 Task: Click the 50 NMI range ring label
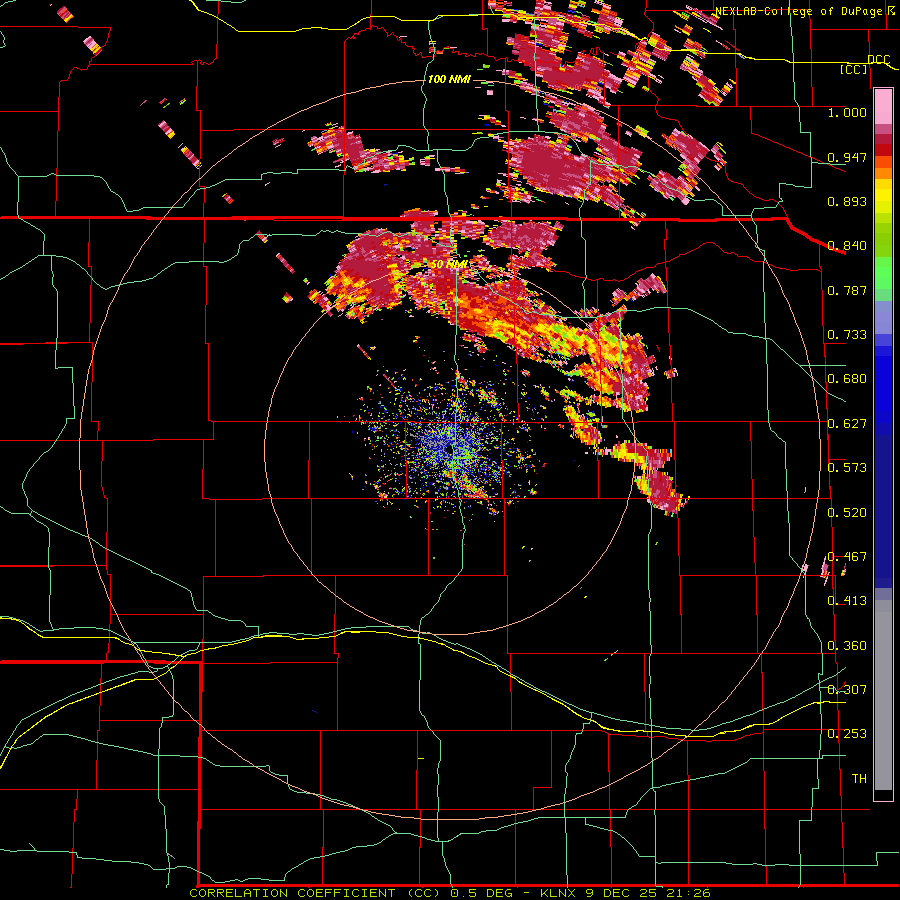click(448, 265)
